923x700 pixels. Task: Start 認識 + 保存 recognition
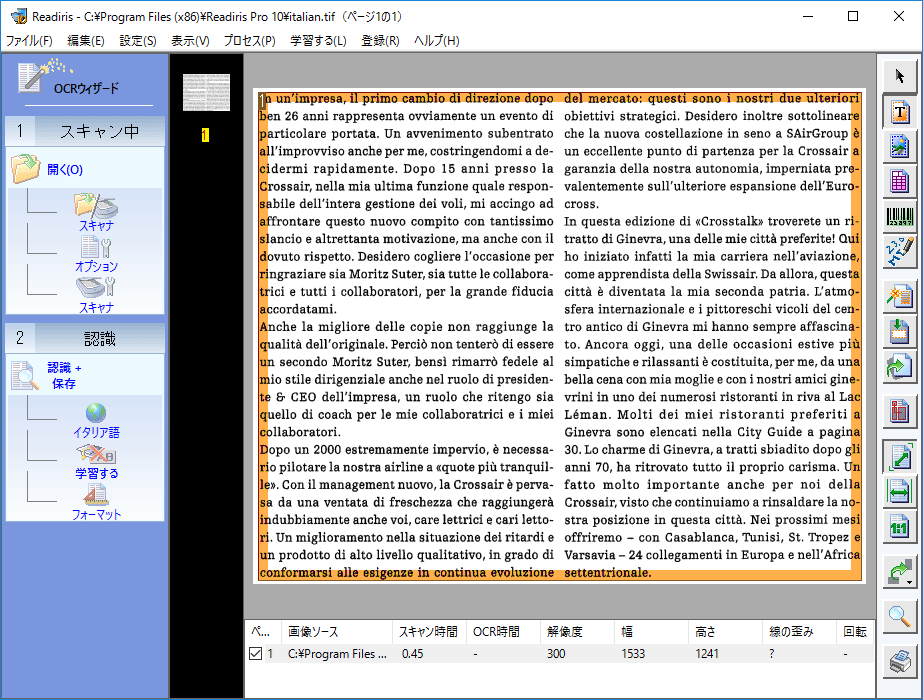click(x=47, y=376)
